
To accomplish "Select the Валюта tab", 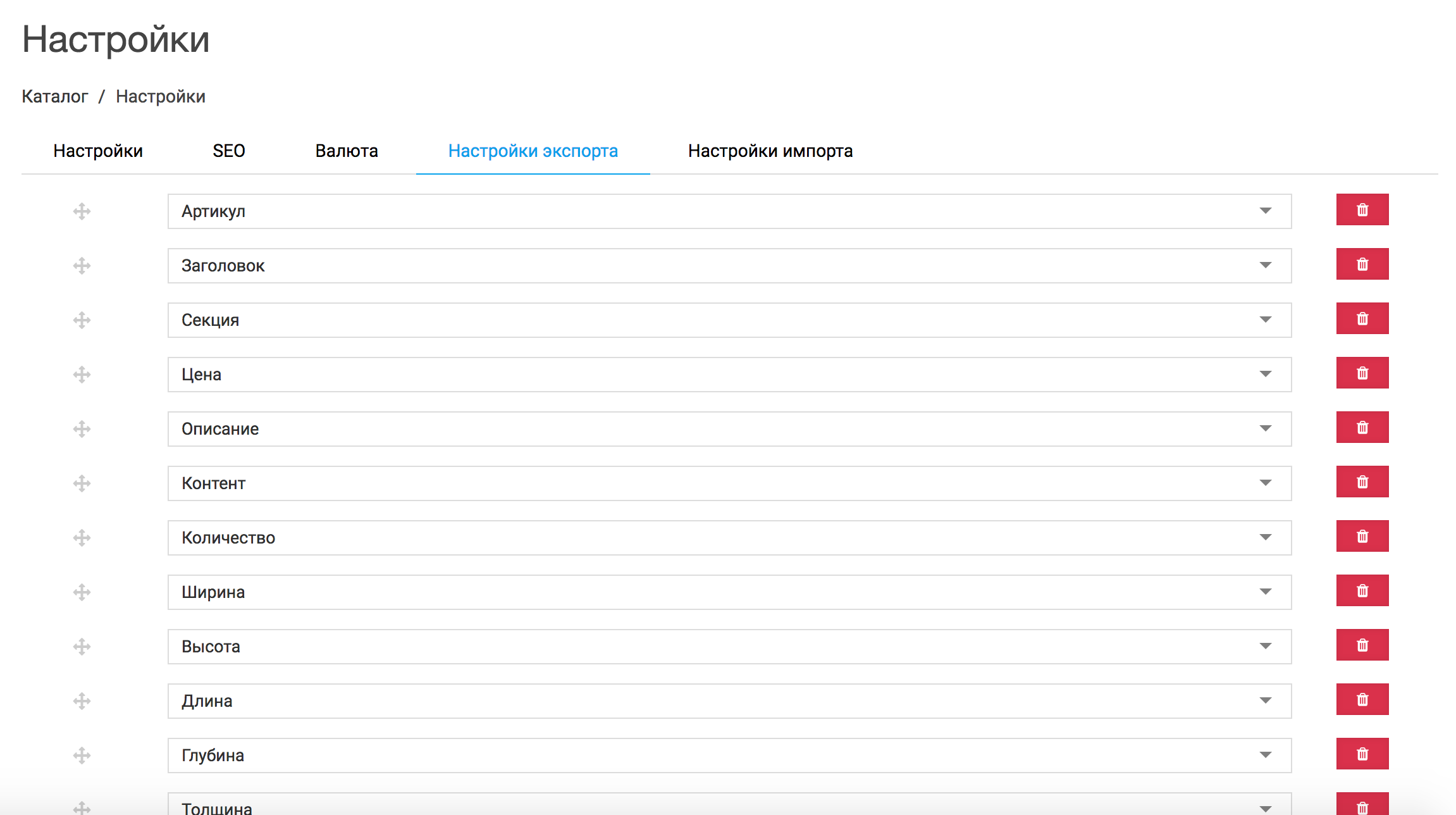I will click(347, 151).
